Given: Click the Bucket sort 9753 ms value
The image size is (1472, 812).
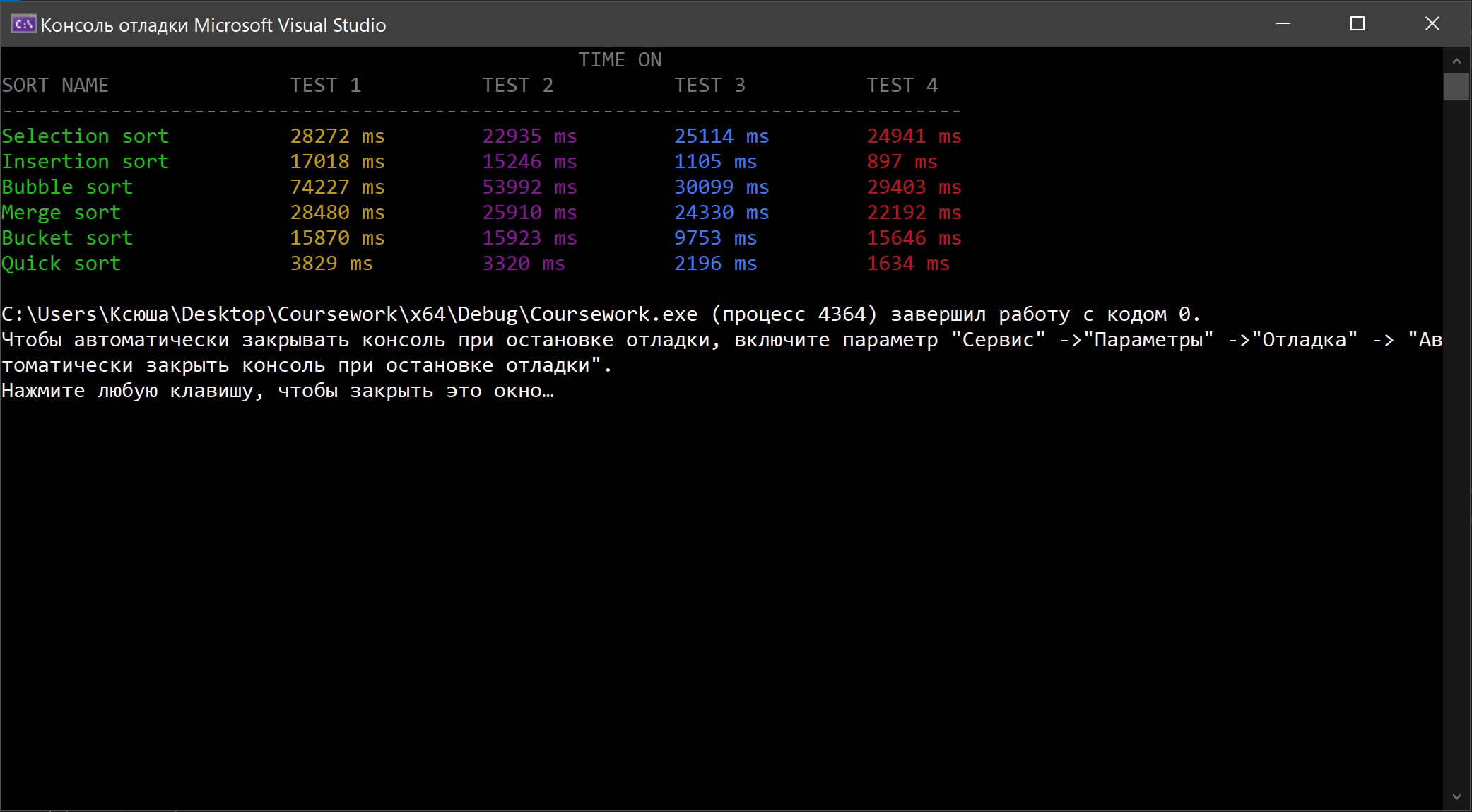Looking at the screenshot, I should (x=715, y=237).
